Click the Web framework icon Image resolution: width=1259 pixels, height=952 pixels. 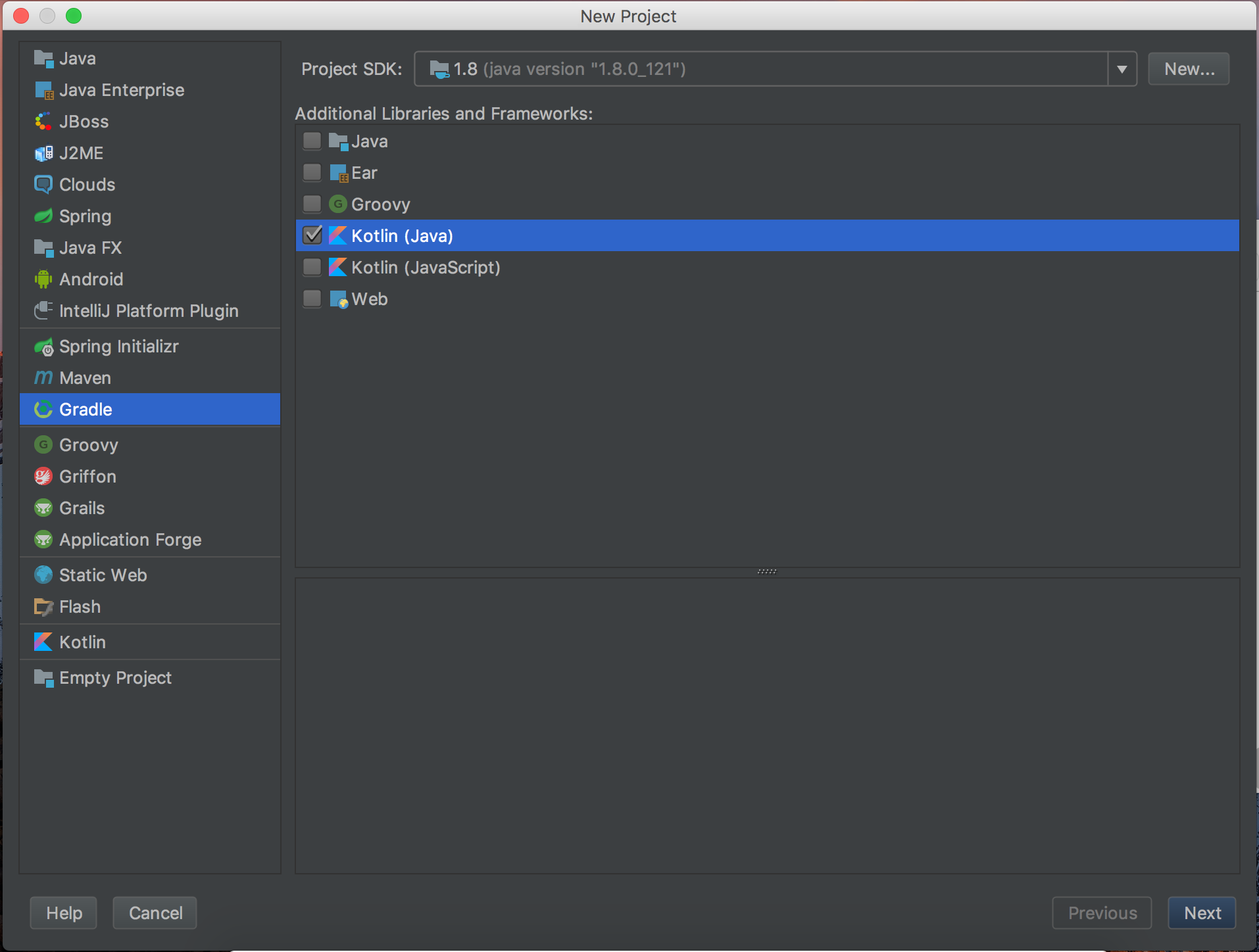pos(338,299)
